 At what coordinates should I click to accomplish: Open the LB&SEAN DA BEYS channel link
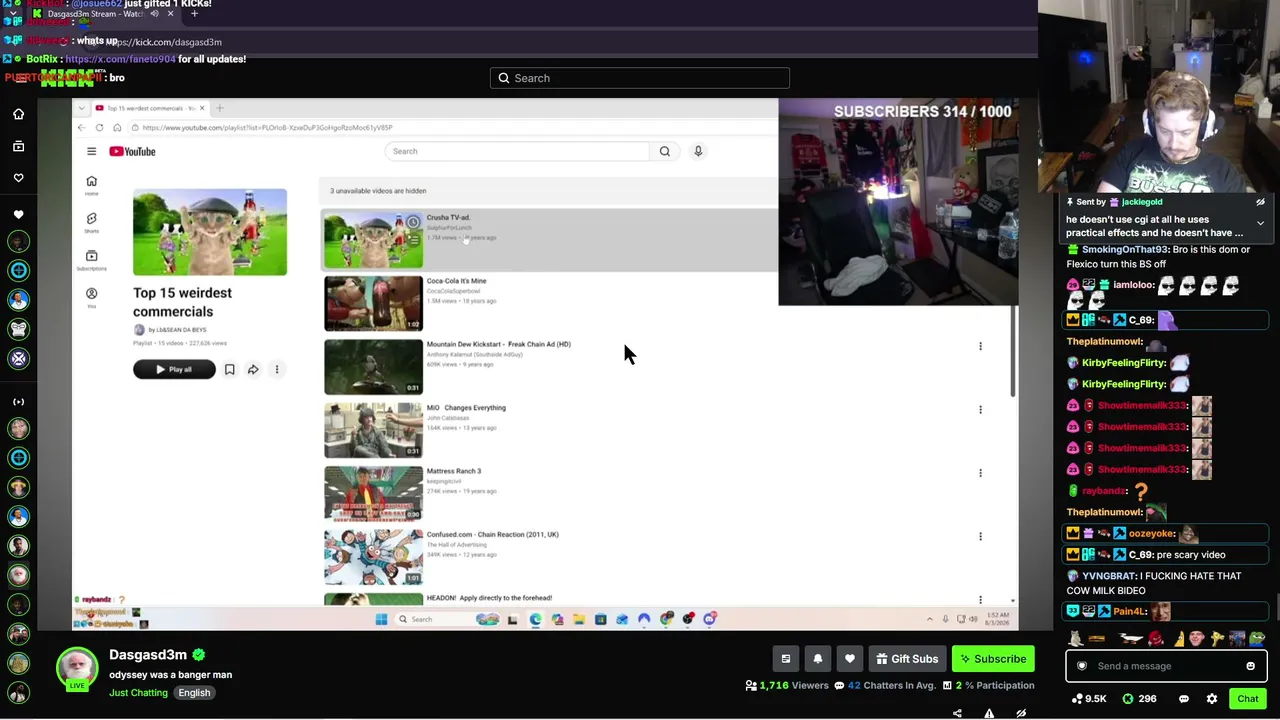point(177,330)
